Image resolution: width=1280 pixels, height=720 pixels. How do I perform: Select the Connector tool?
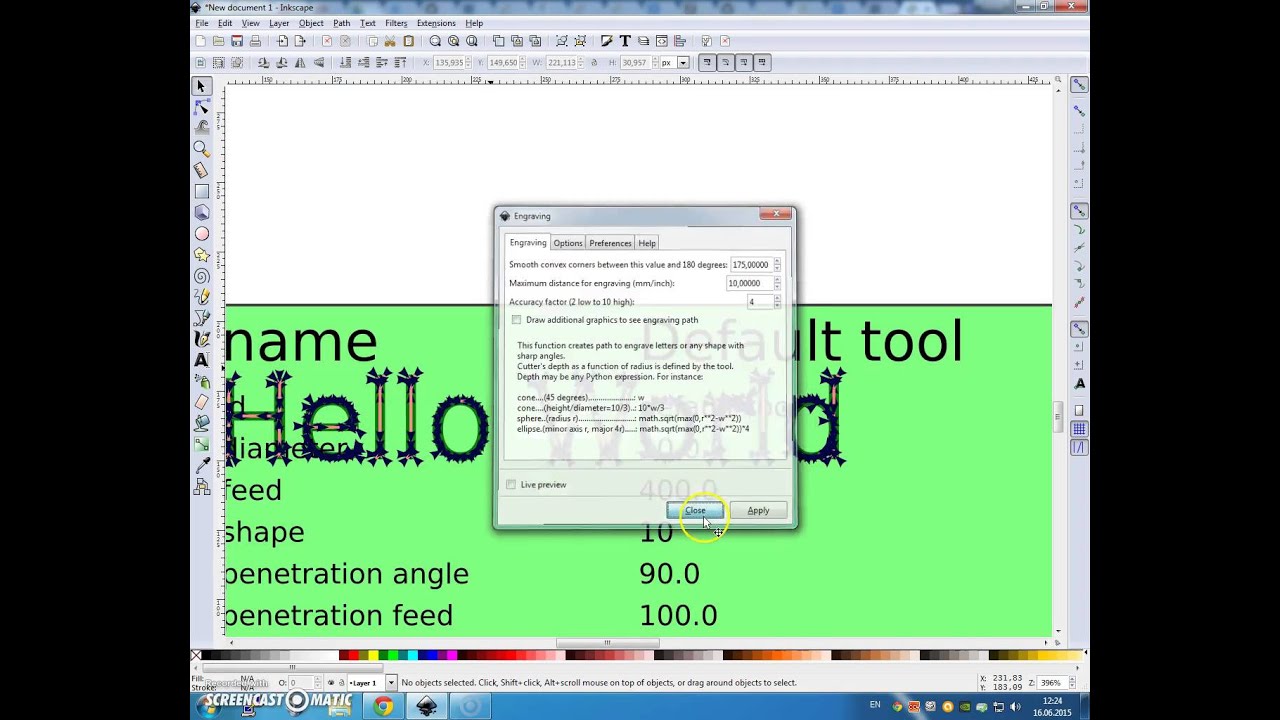click(201, 487)
